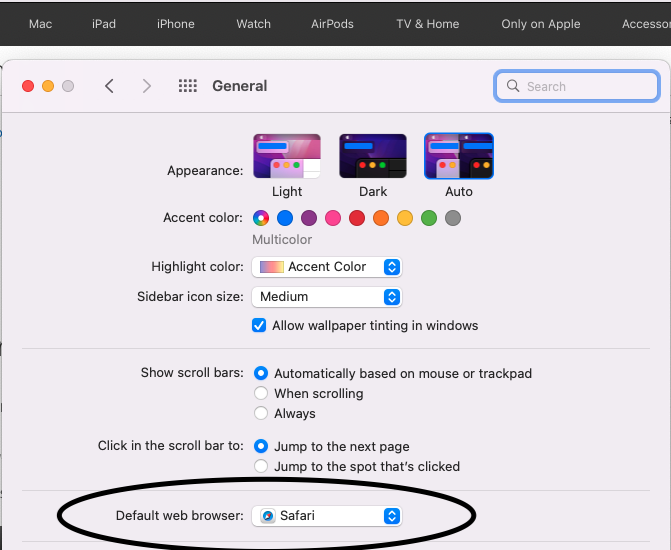This screenshot has width=671, height=550.
Task: Select the green accent color
Action: 429,218
